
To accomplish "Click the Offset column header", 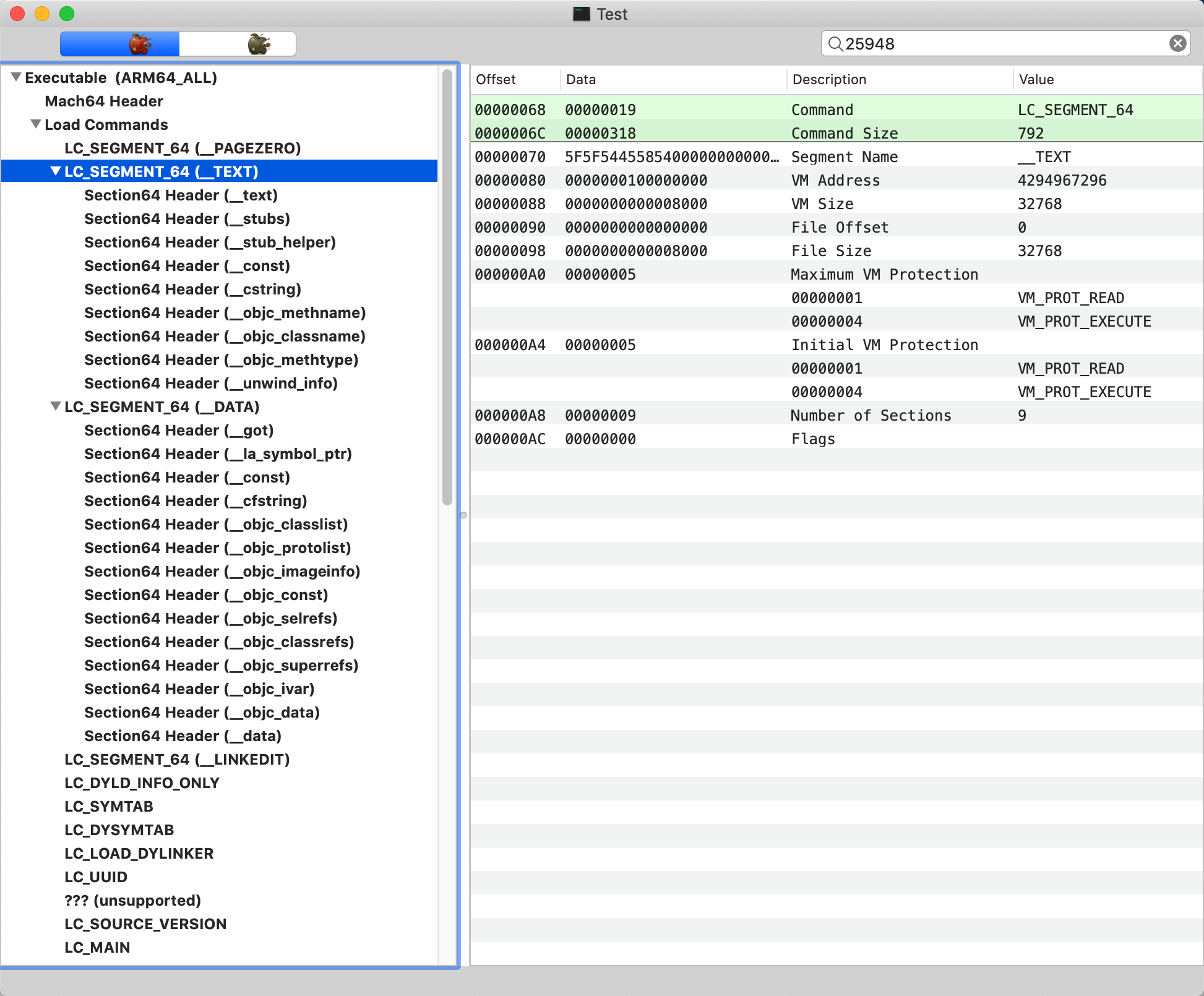I will click(x=516, y=79).
